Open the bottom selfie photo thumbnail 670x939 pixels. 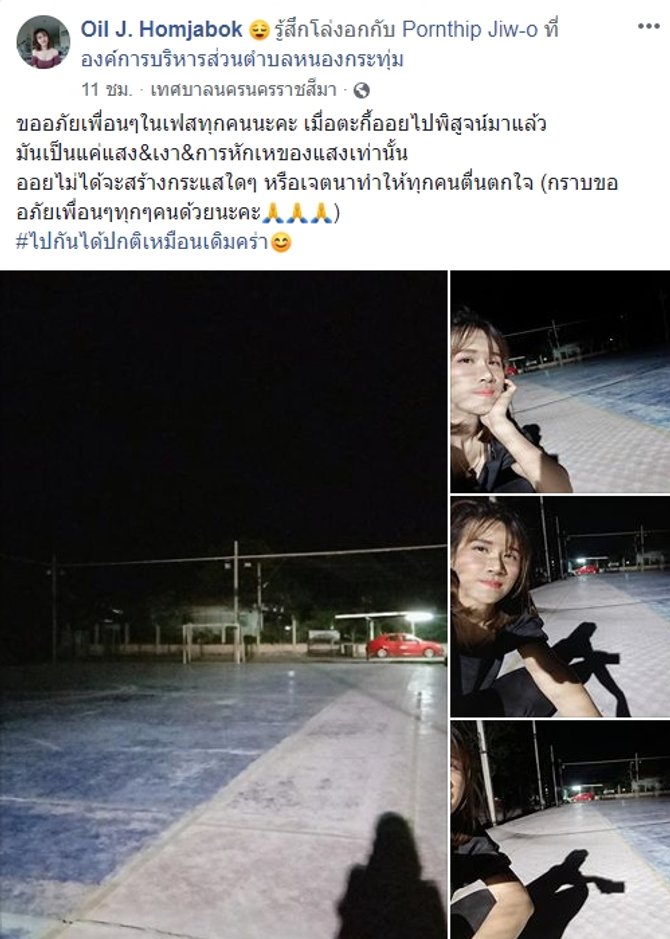click(560, 830)
